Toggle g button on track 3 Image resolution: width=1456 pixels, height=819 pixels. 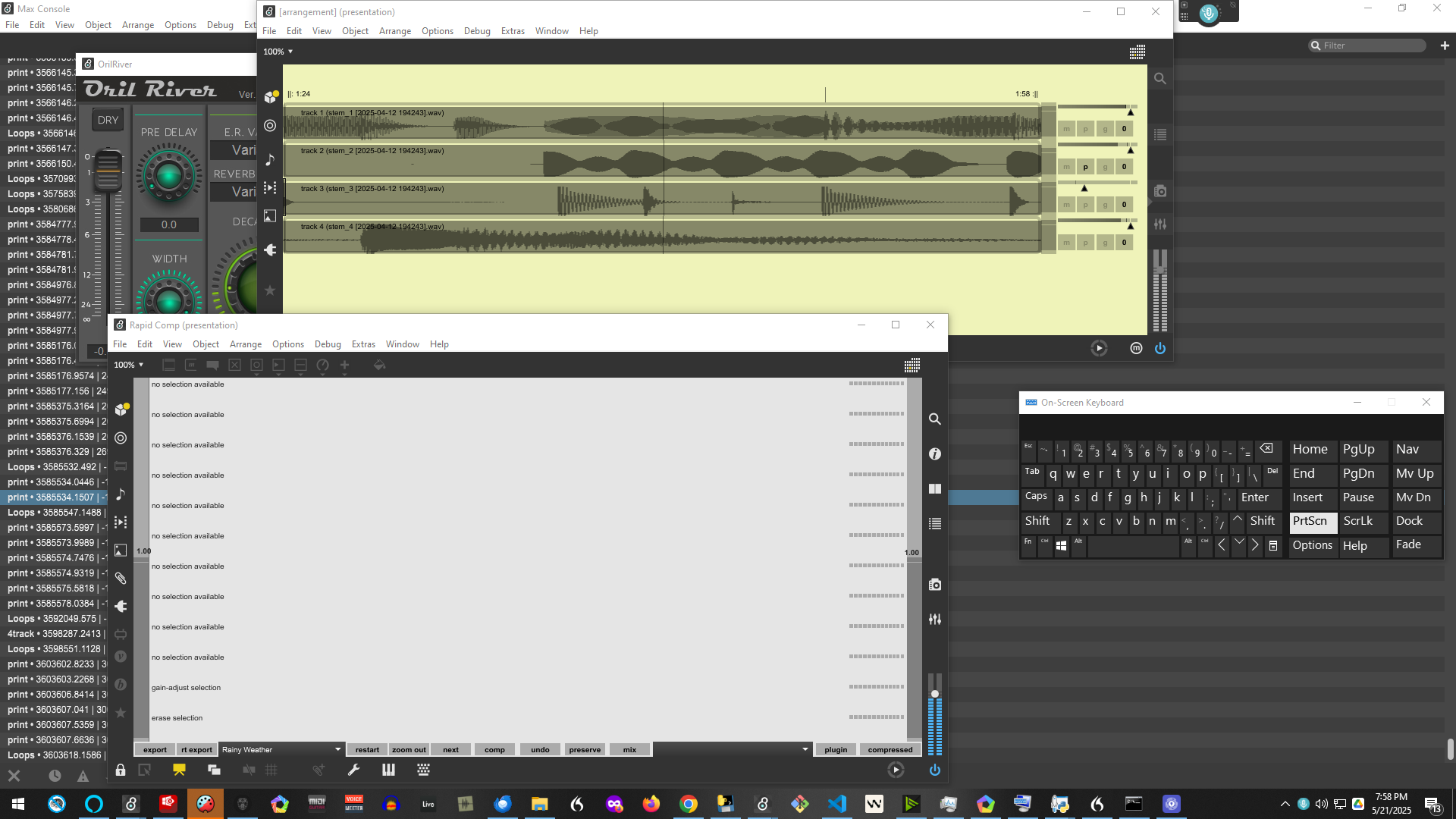(x=1106, y=205)
